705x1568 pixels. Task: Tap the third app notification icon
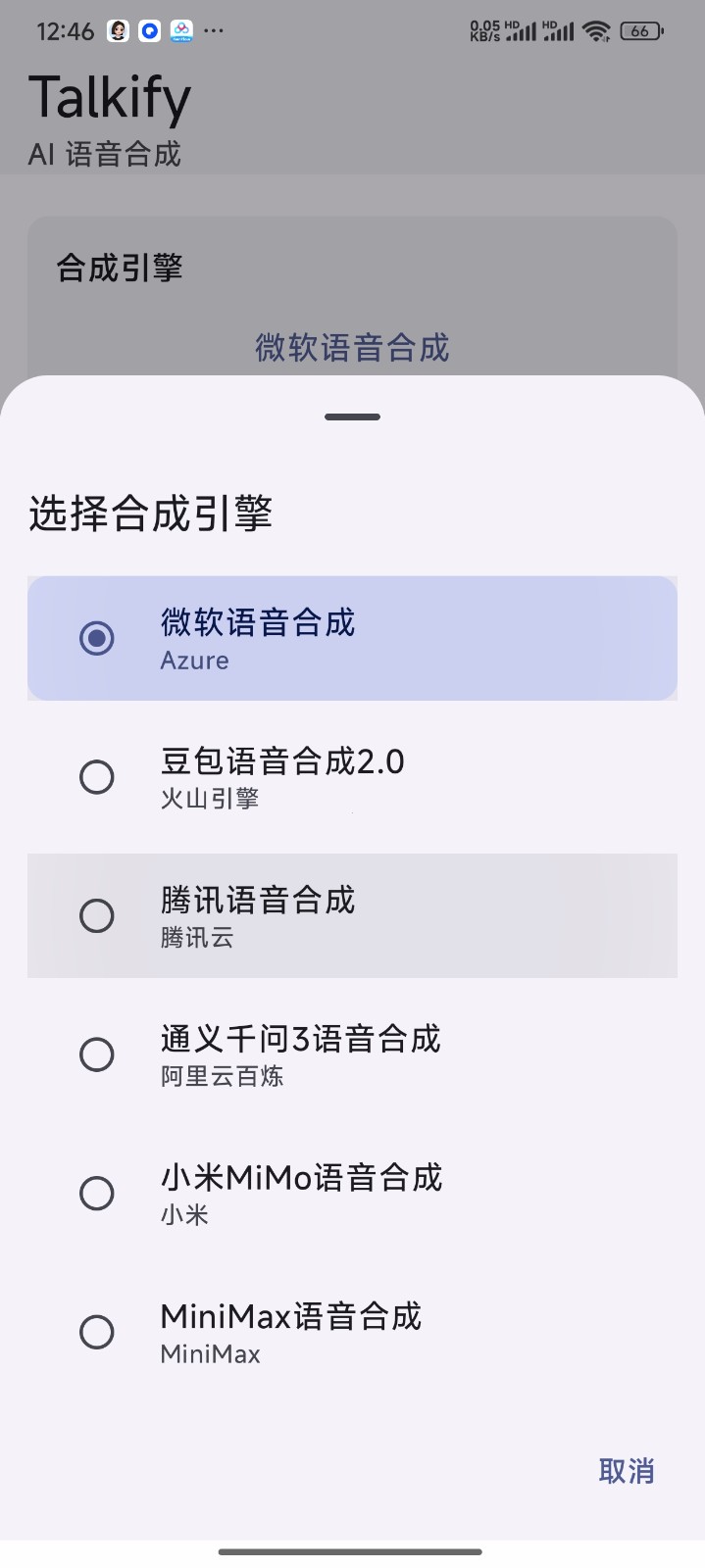click(x=182, y=30)
